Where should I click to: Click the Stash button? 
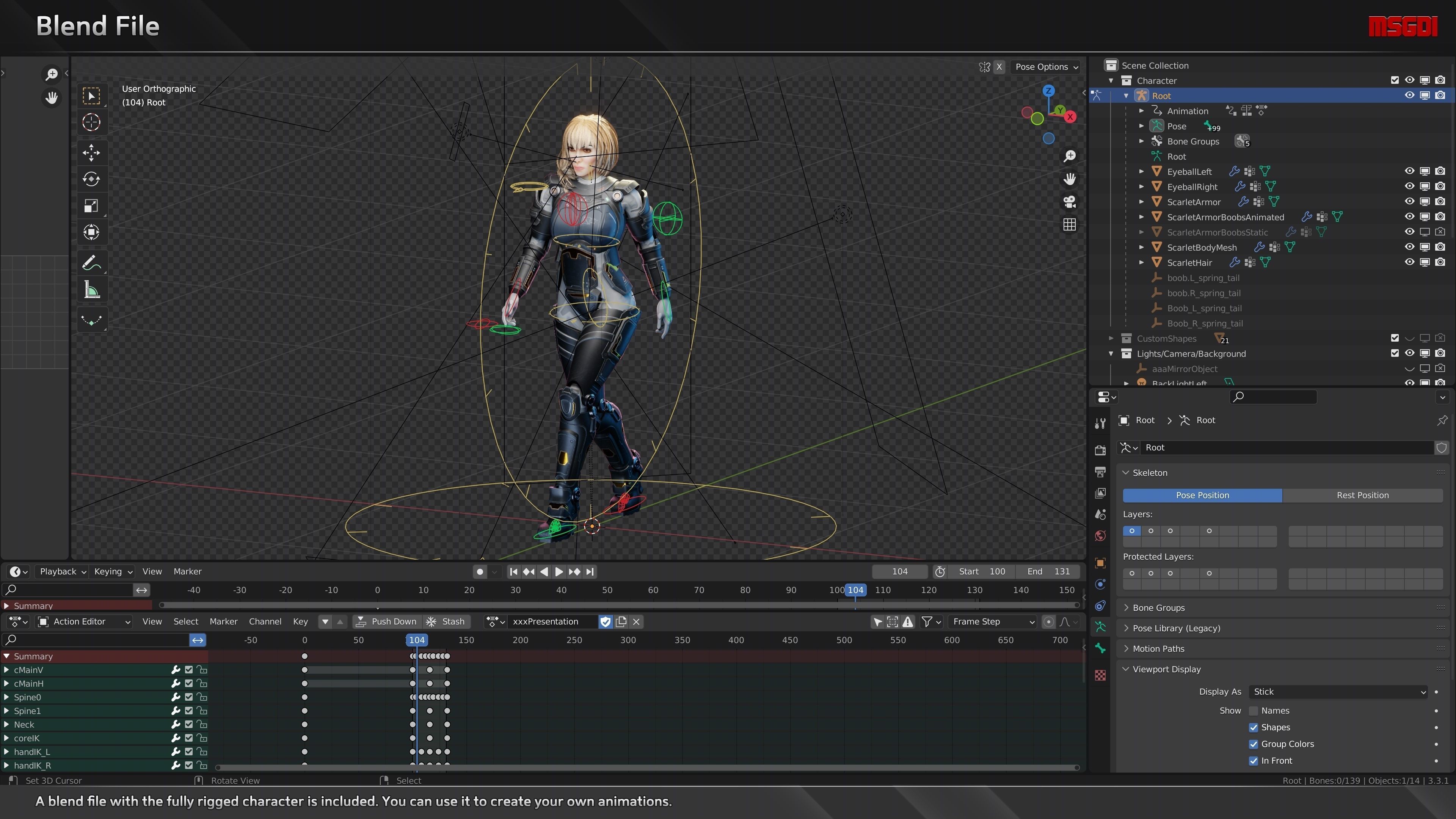tap(447, 622)
